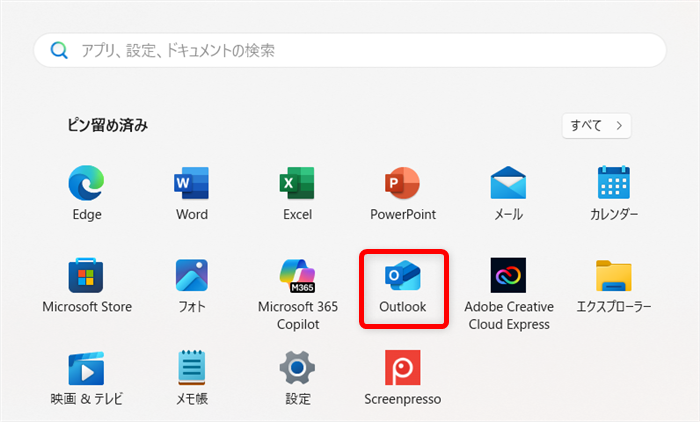700x422 pixels.
Task: Click the search box for apps and settings
Action: tap(350, 50)
